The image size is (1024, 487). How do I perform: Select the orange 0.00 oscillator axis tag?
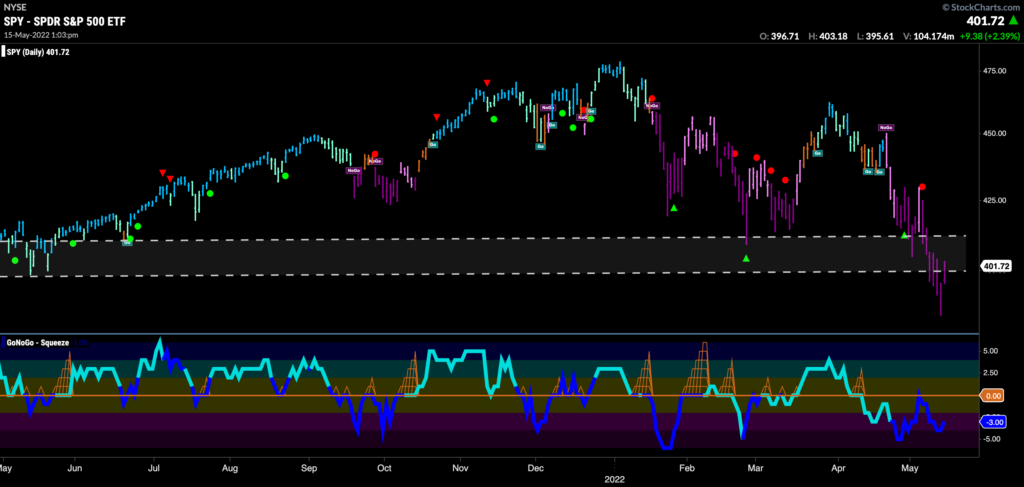pyautogui.click(x=993, y=396)
